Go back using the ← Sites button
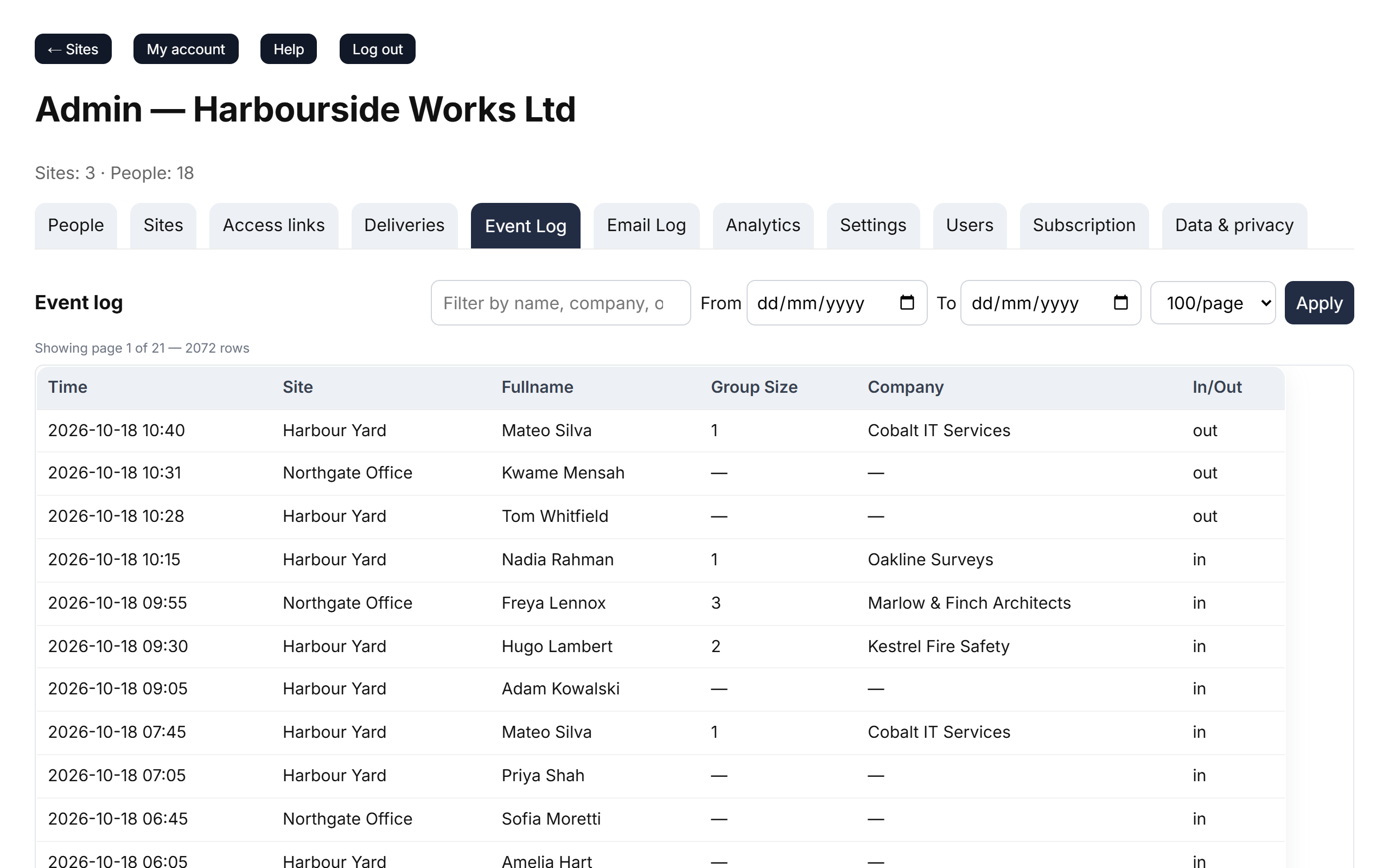 click(73, 49)
